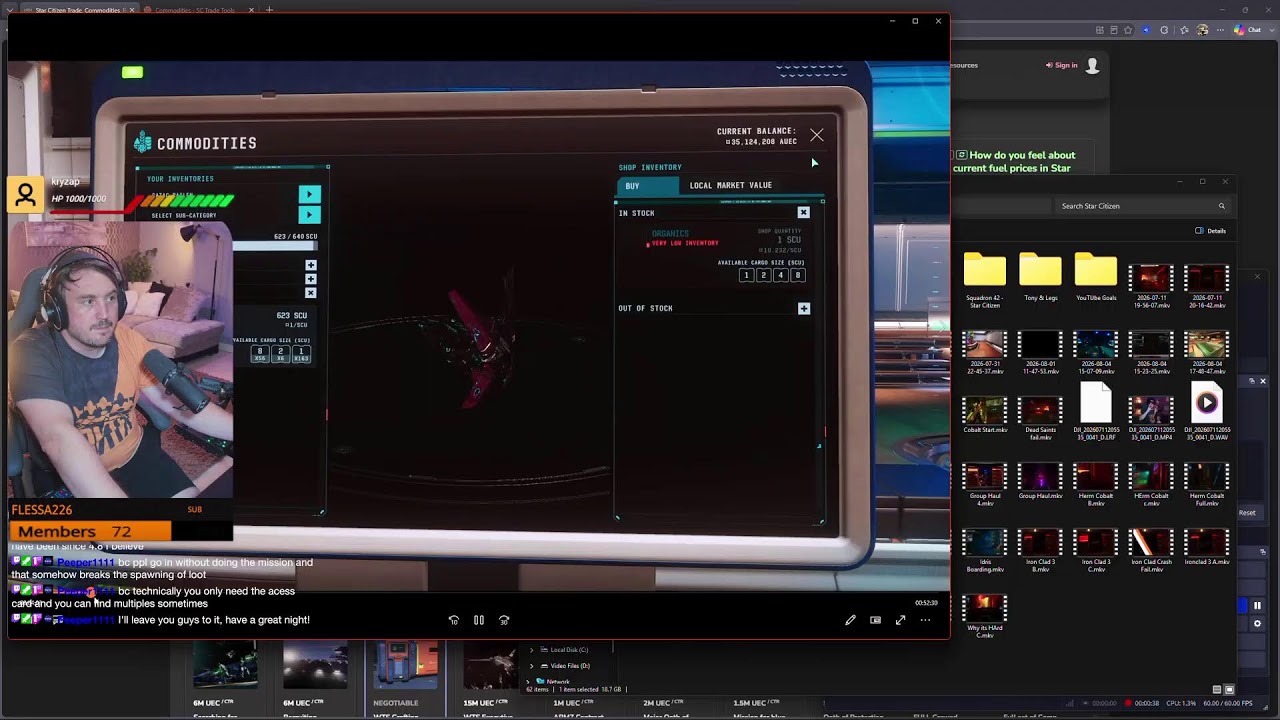The width and height of the screenshot is (1280, 720).
Task: Select the 2026-07-11 20-16-42.mkv video
Action: [1207, 286]
